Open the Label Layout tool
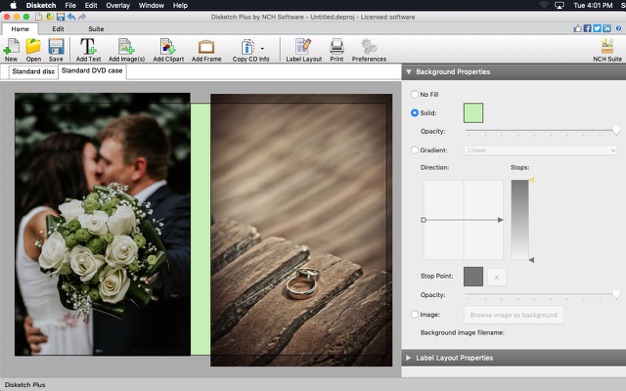626x391 pixels. point(303,50)
